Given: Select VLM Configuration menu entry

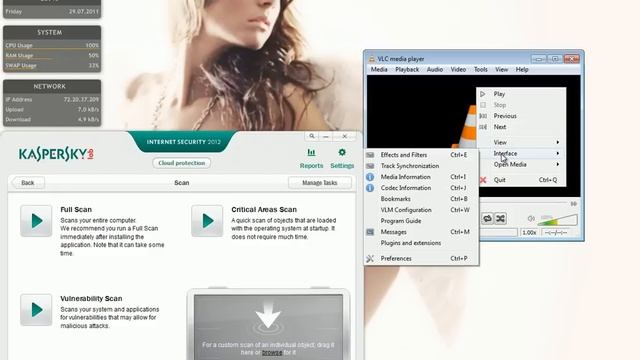Looking at the screenshot, I should 421,210.
